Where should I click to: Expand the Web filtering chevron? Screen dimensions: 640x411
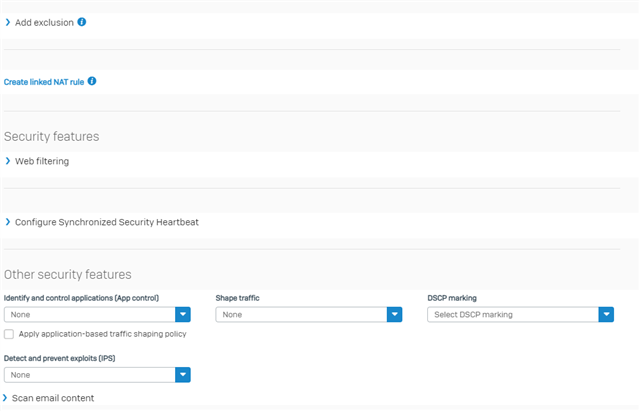coord(8,161)
